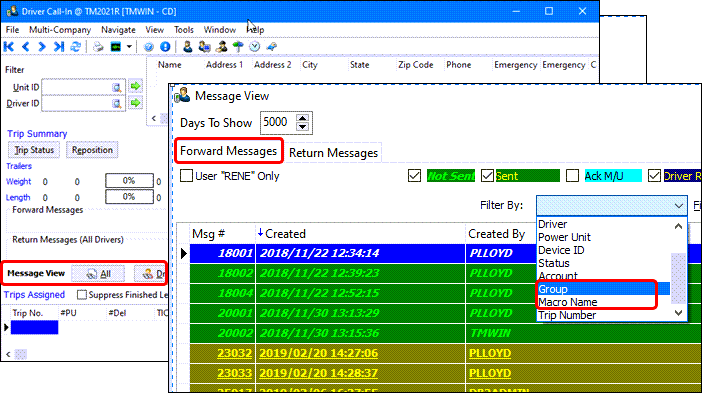Click the blue question mark help icon
The width and height of the screenshot is (702, 393).
click(x=149, y=47)
